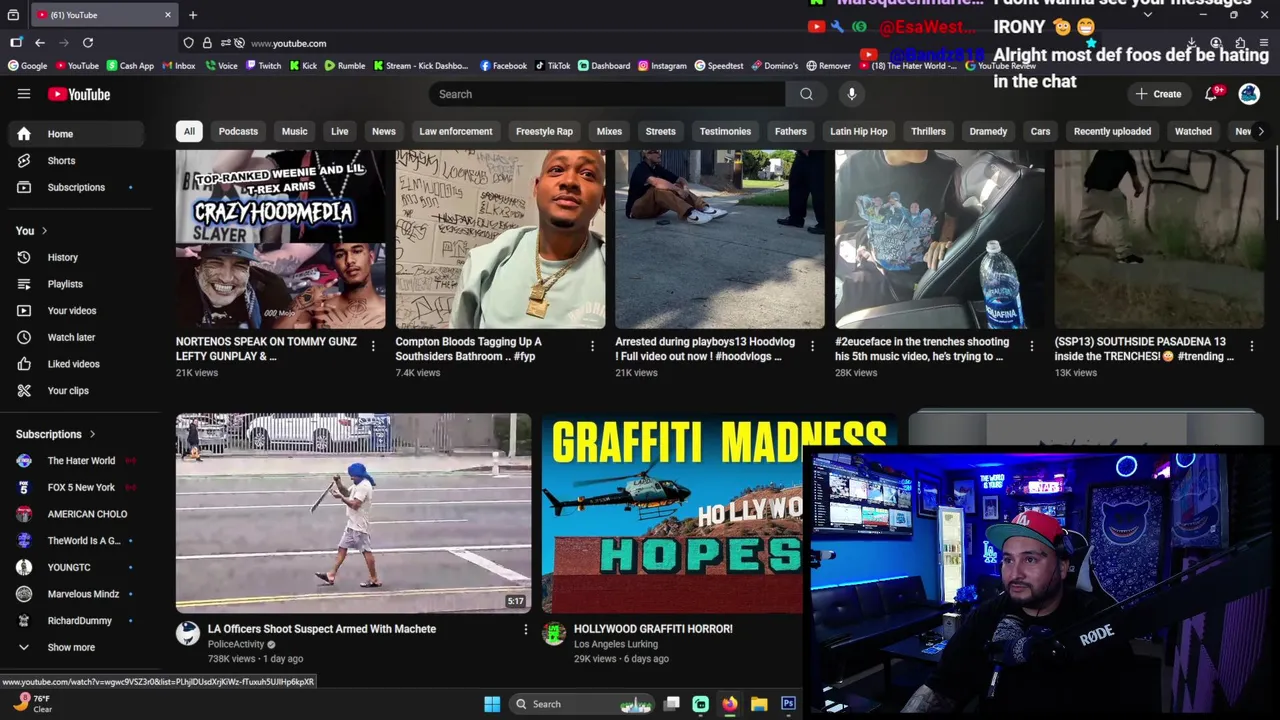The width and height of the screenshot is (1280, 720).
Task: Open File Explorer from the taskbar
Action: coord(759,704)
